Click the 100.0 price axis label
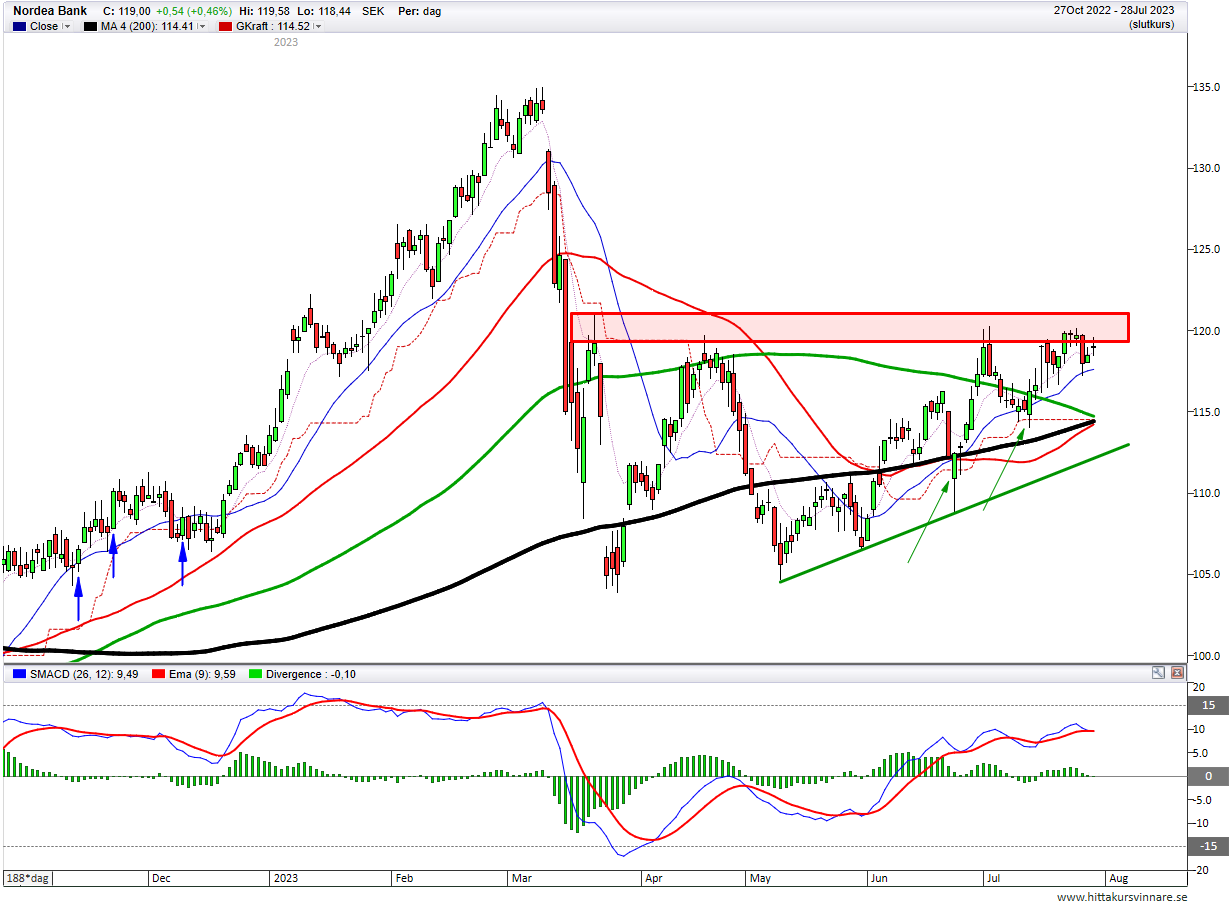 click(x=1208, y=656)
